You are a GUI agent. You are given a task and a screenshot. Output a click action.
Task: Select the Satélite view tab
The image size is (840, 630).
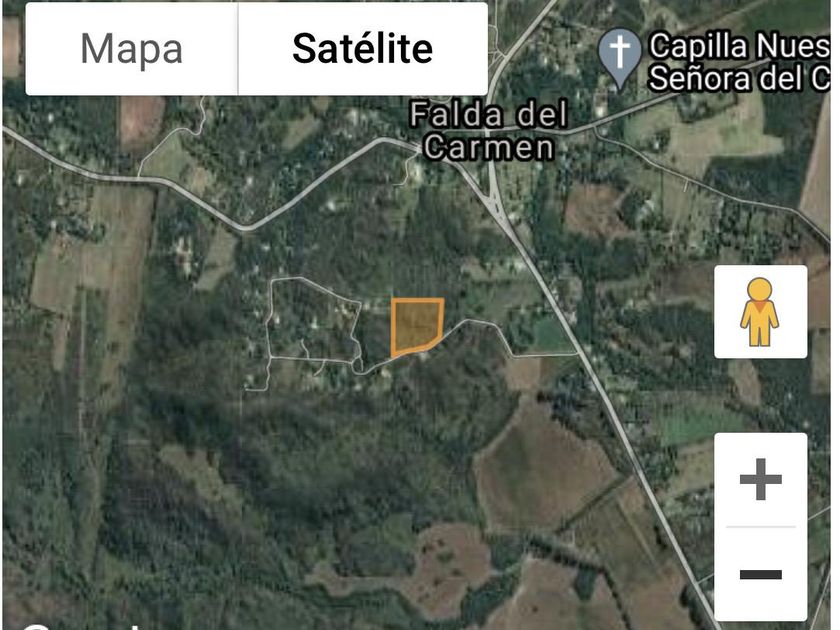click(363, 49)
